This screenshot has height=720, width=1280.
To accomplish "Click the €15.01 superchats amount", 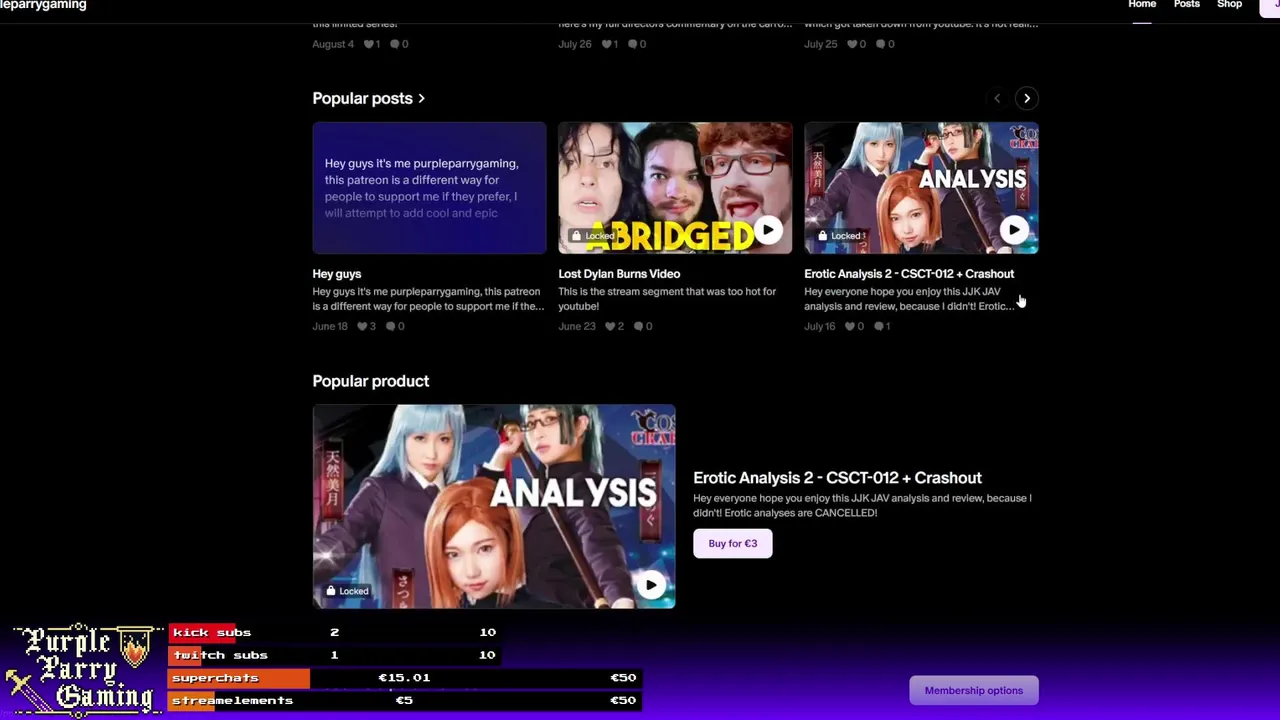I will [x=404, y=678].
